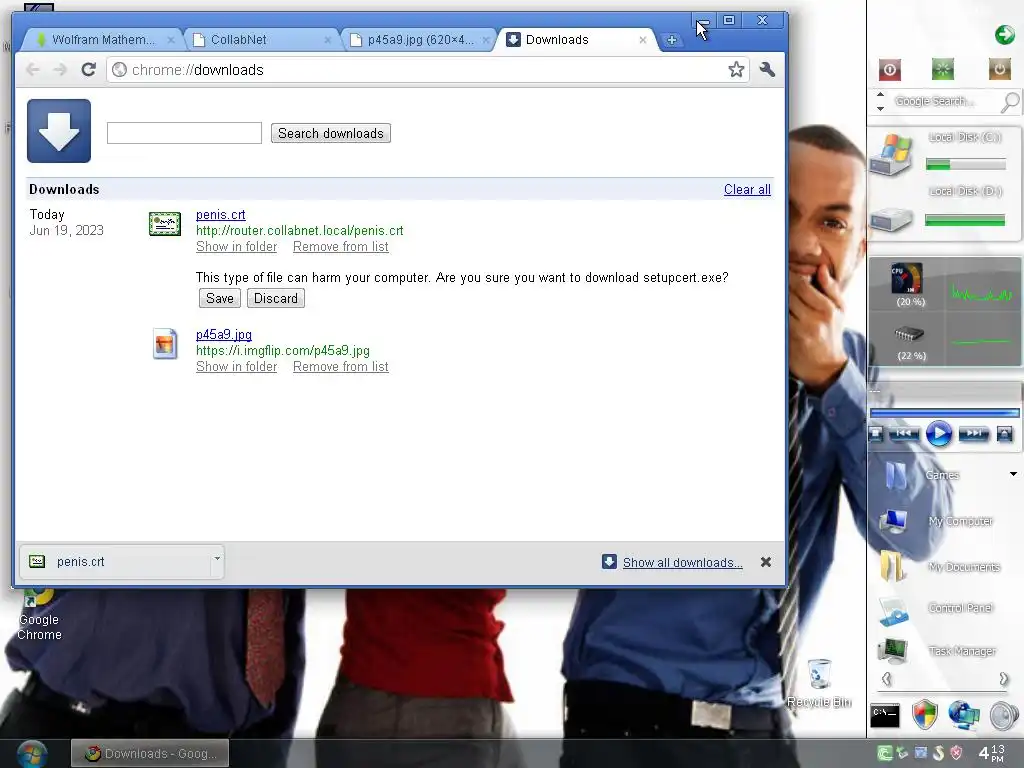
Task: Expand the Games dropdown arrow
Action: [1013, 474]
